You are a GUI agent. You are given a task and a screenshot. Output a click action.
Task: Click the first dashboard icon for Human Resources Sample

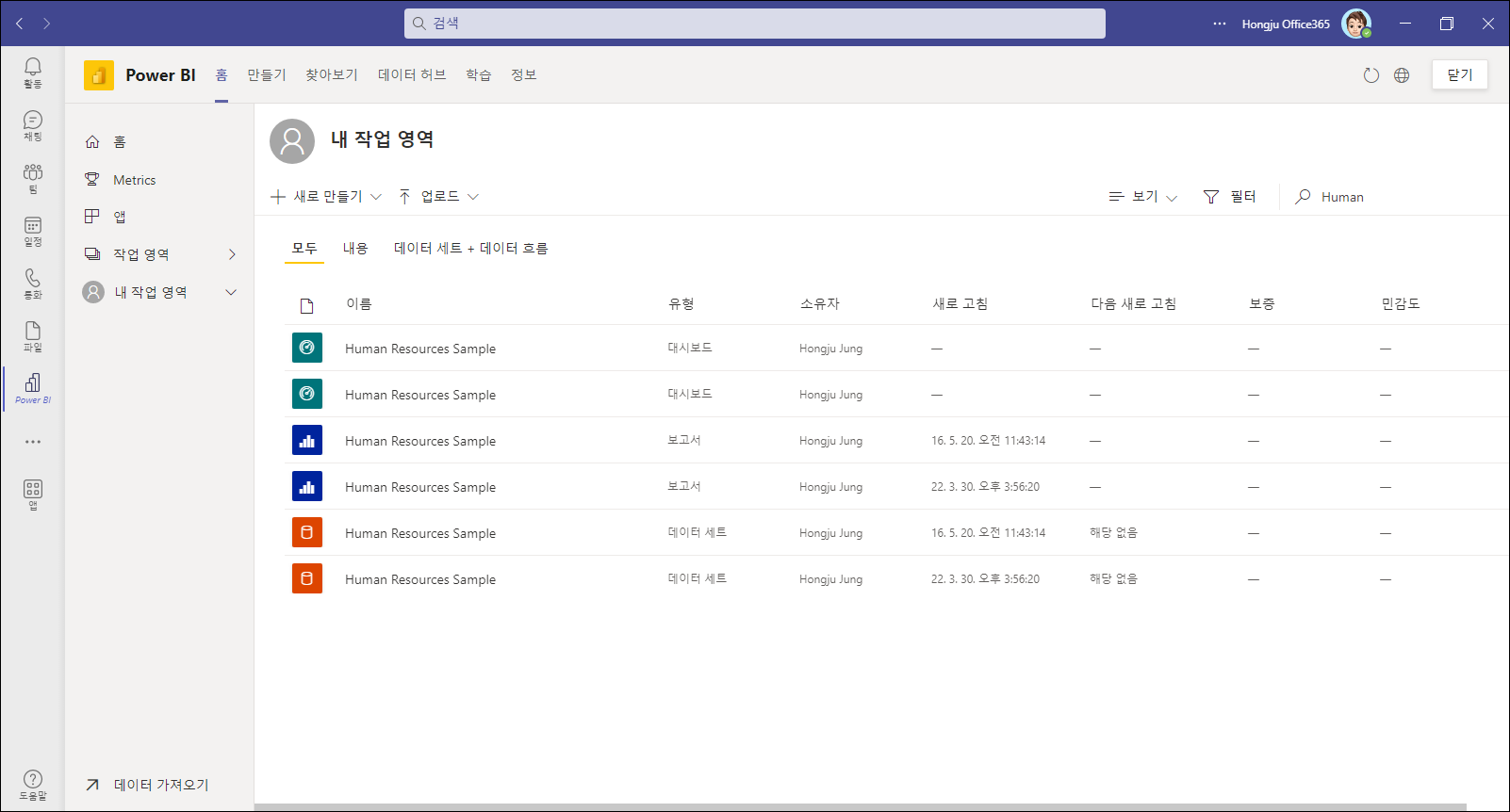(307, 348)
